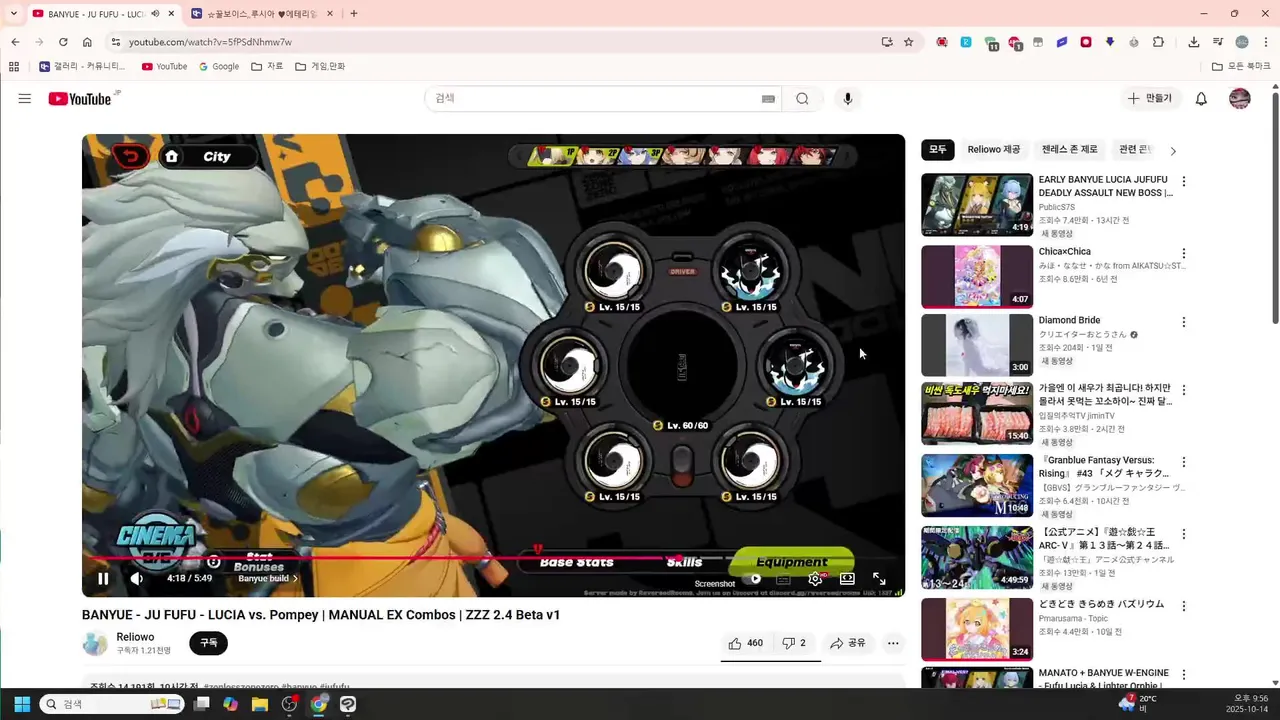Open options for the EARLY BANYUE LUCIA video

[1184, 182]
